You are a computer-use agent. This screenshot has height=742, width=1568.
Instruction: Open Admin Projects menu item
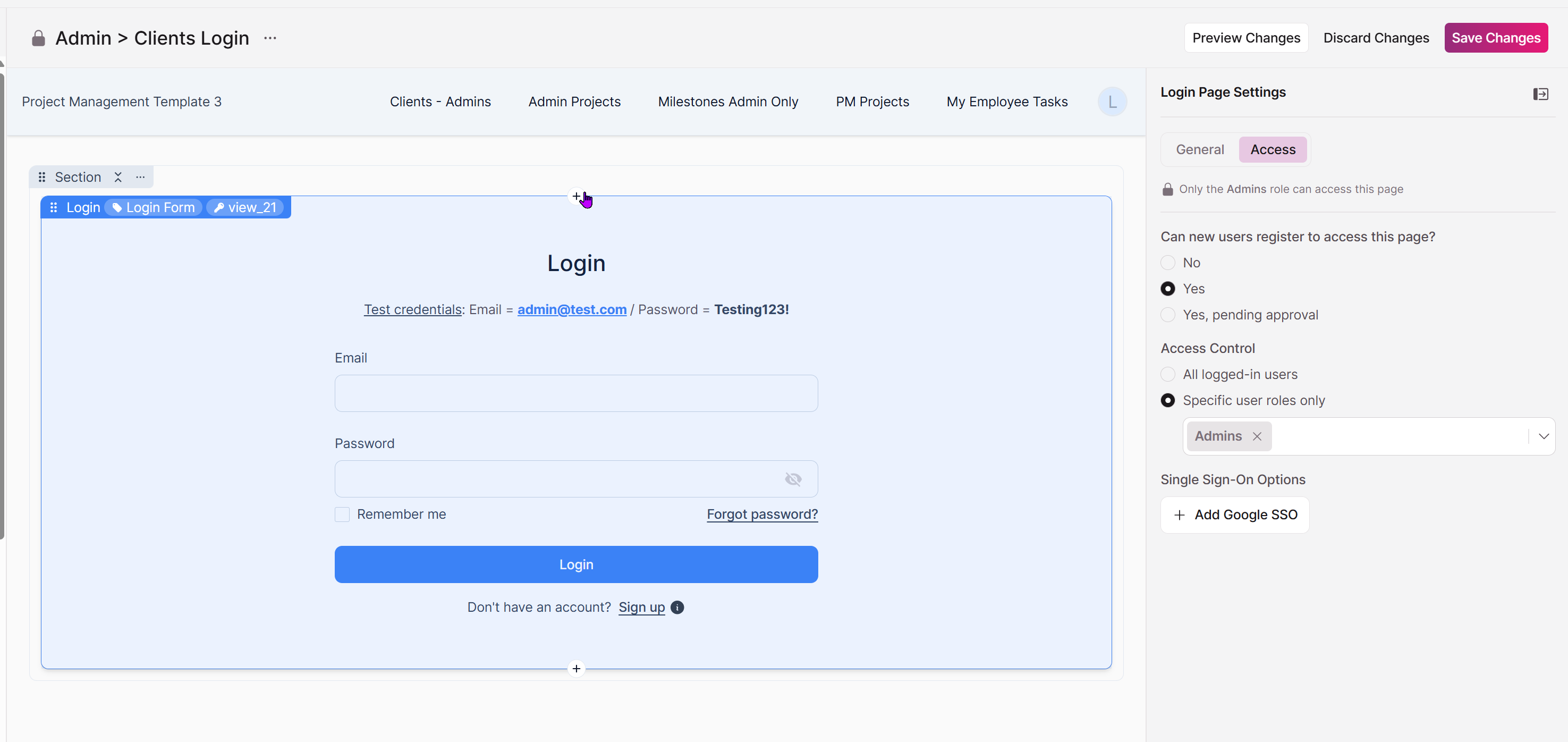pyautogui.click(x=574, y=102)
